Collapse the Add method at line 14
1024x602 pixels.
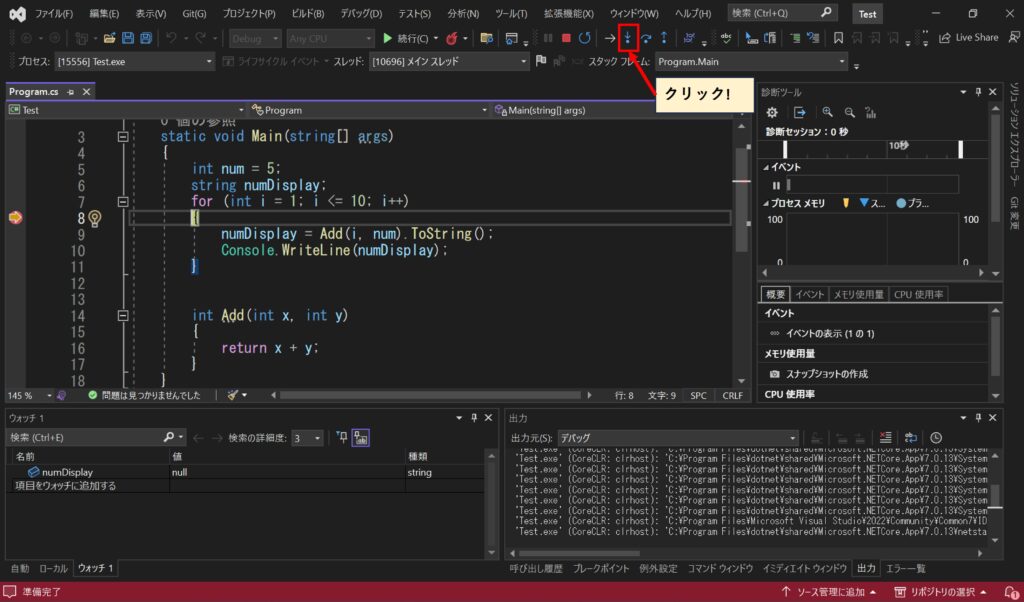click(122, 315)
